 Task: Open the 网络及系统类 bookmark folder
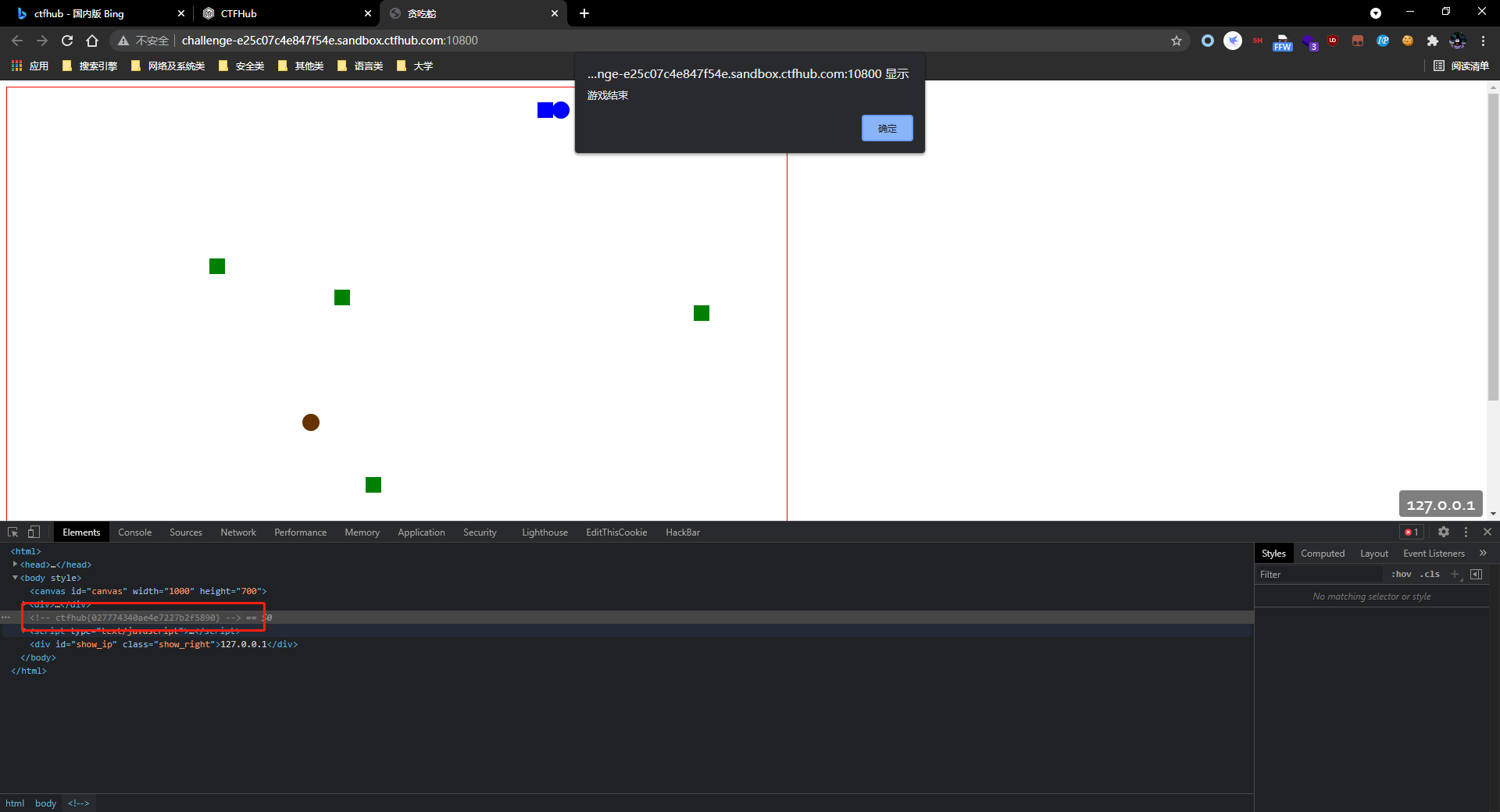tap(168, 66)
